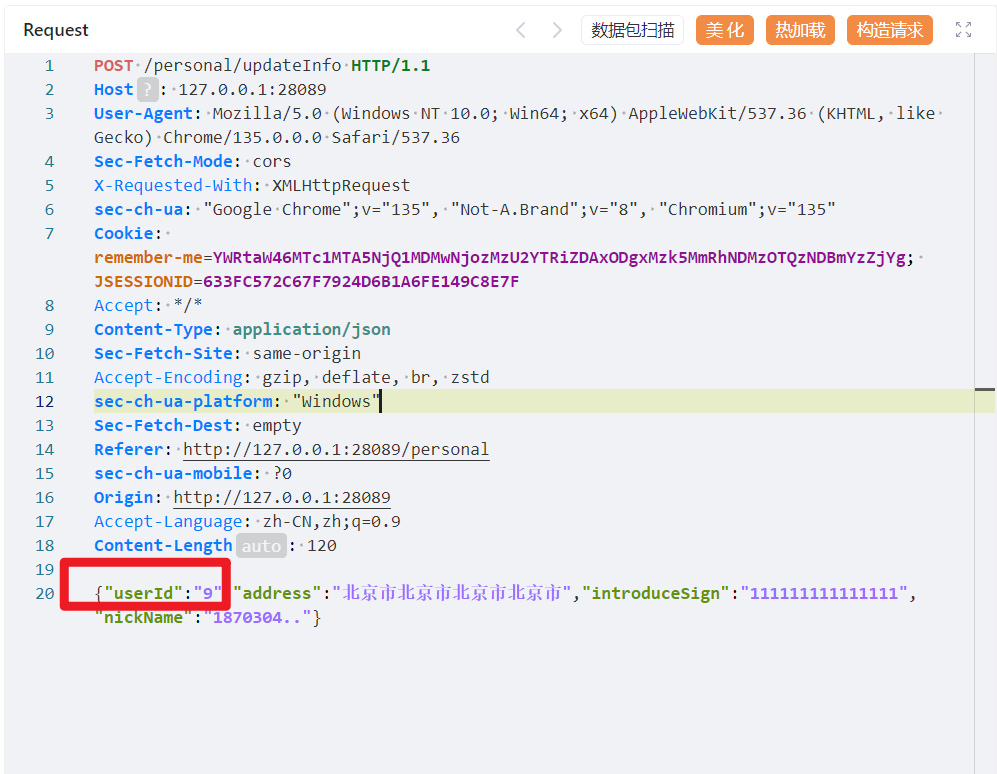Go to the previous request arrow
The width and height of the screenshot is (997, 774).
[521, 30]
